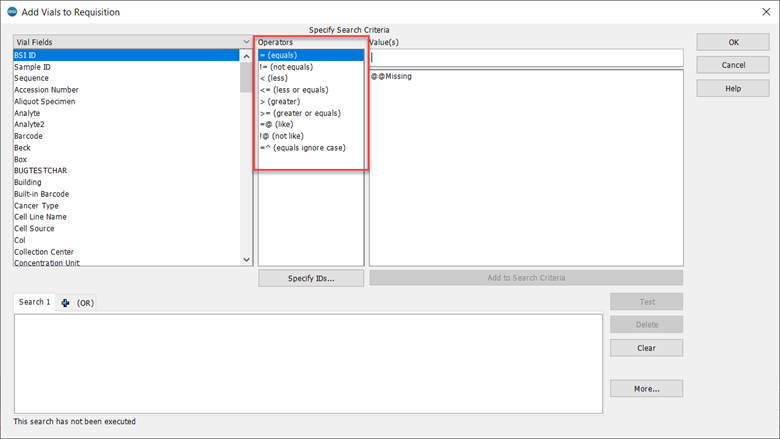Switch to the Search 1 tab
This screenshot has width=780, height=439.
click(x=34, y=302)
